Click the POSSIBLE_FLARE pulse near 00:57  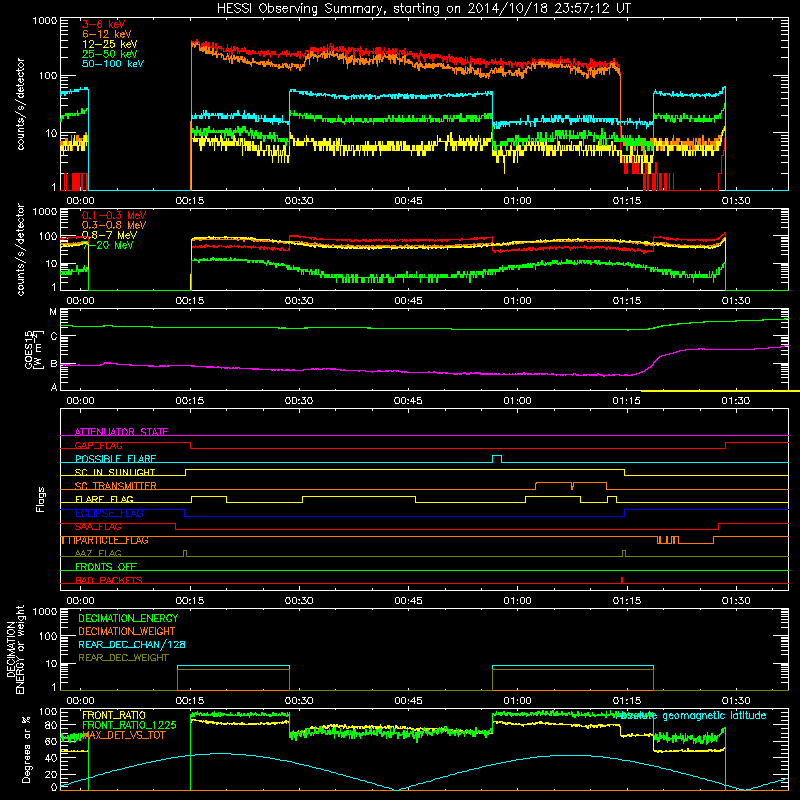tap(497, 459)
